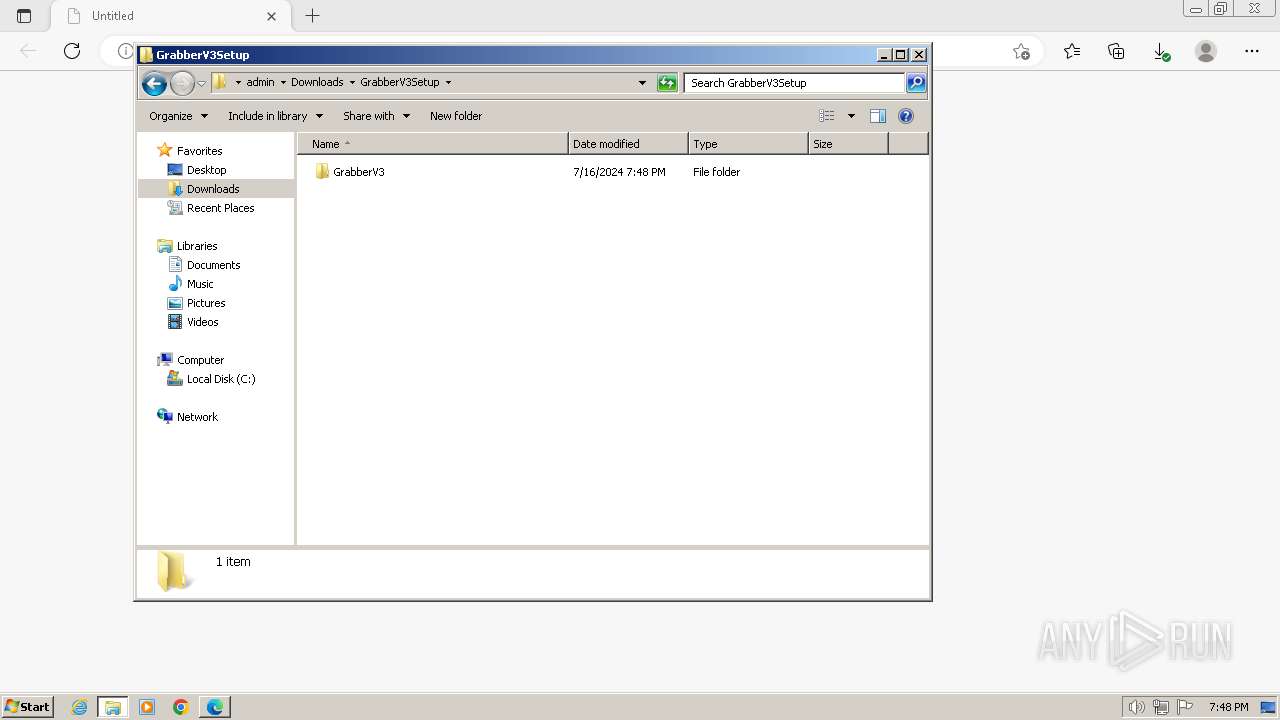Click the 'File folder' type cell

click(716, 172)
